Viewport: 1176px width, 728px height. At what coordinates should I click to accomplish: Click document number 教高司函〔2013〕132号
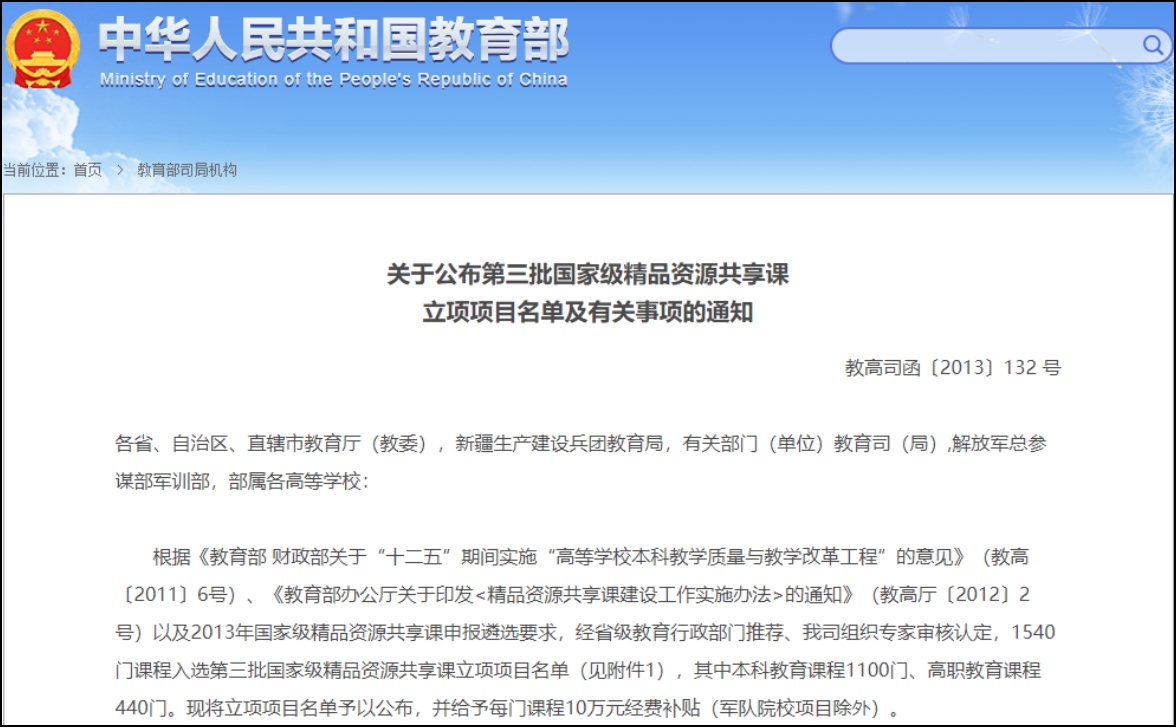tap(952, 367)
